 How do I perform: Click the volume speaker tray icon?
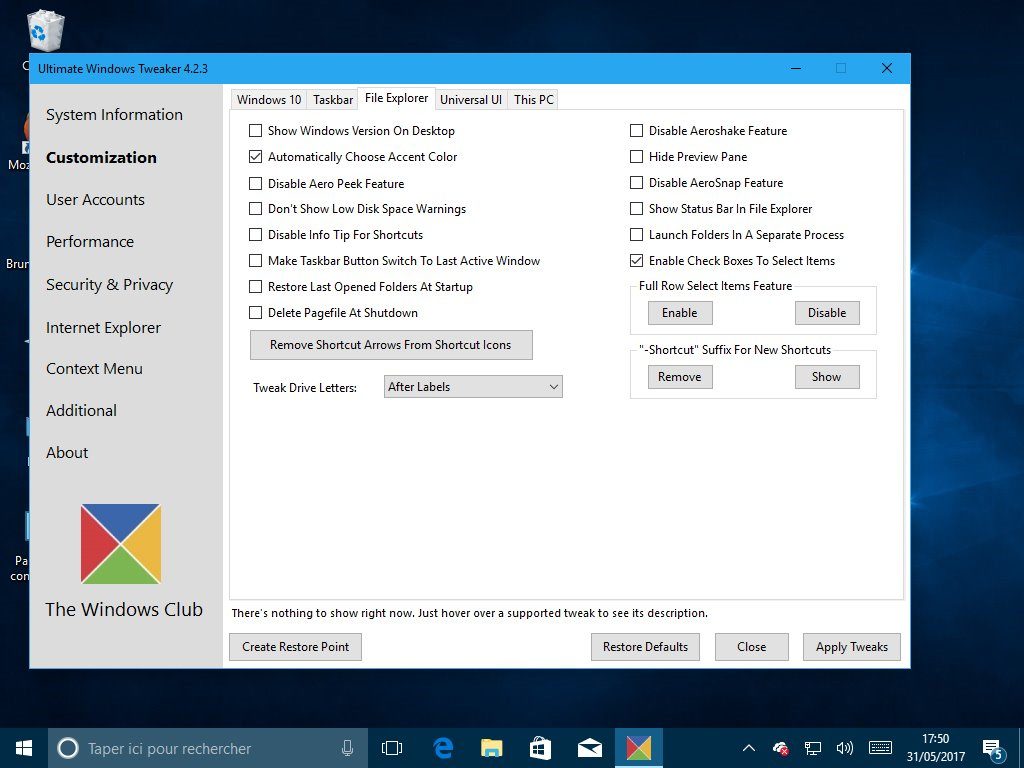click(x=844, y=748)
